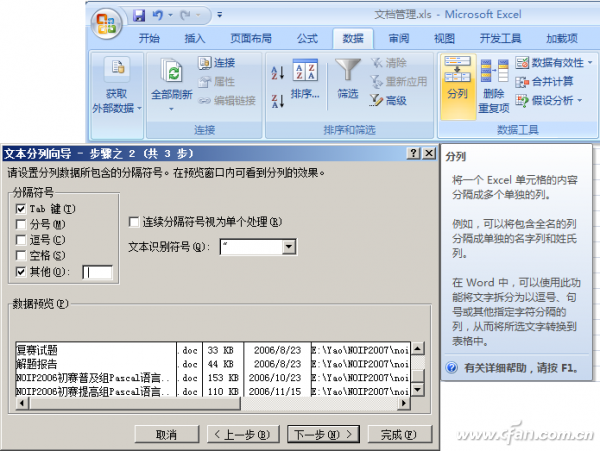This screenshot has height=451, width=600.
Task: Open the 排序 sort dialog icon
Action: click(x=305, y=70)
